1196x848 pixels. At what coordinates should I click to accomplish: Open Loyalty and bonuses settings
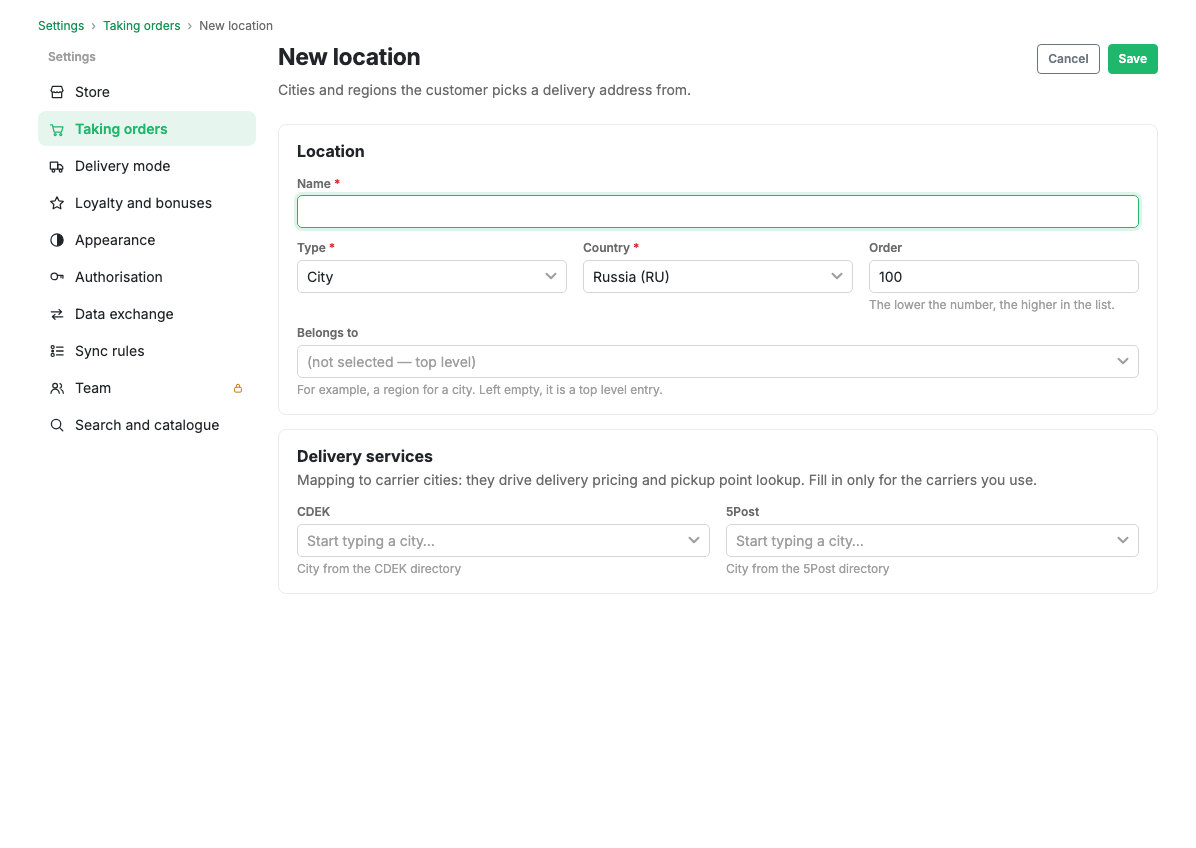pyautogui.click(x=147, y=204)
